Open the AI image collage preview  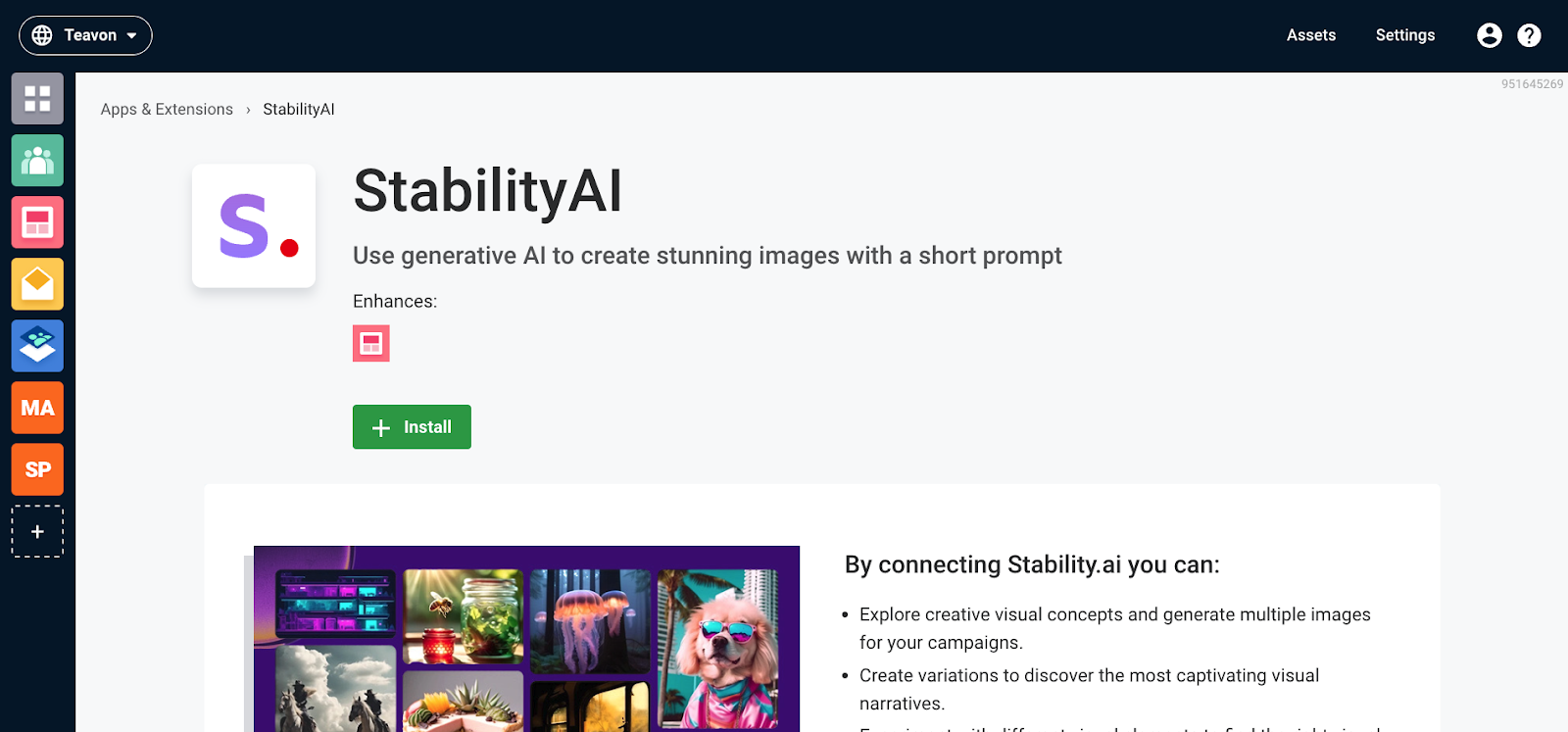(526, 639)
